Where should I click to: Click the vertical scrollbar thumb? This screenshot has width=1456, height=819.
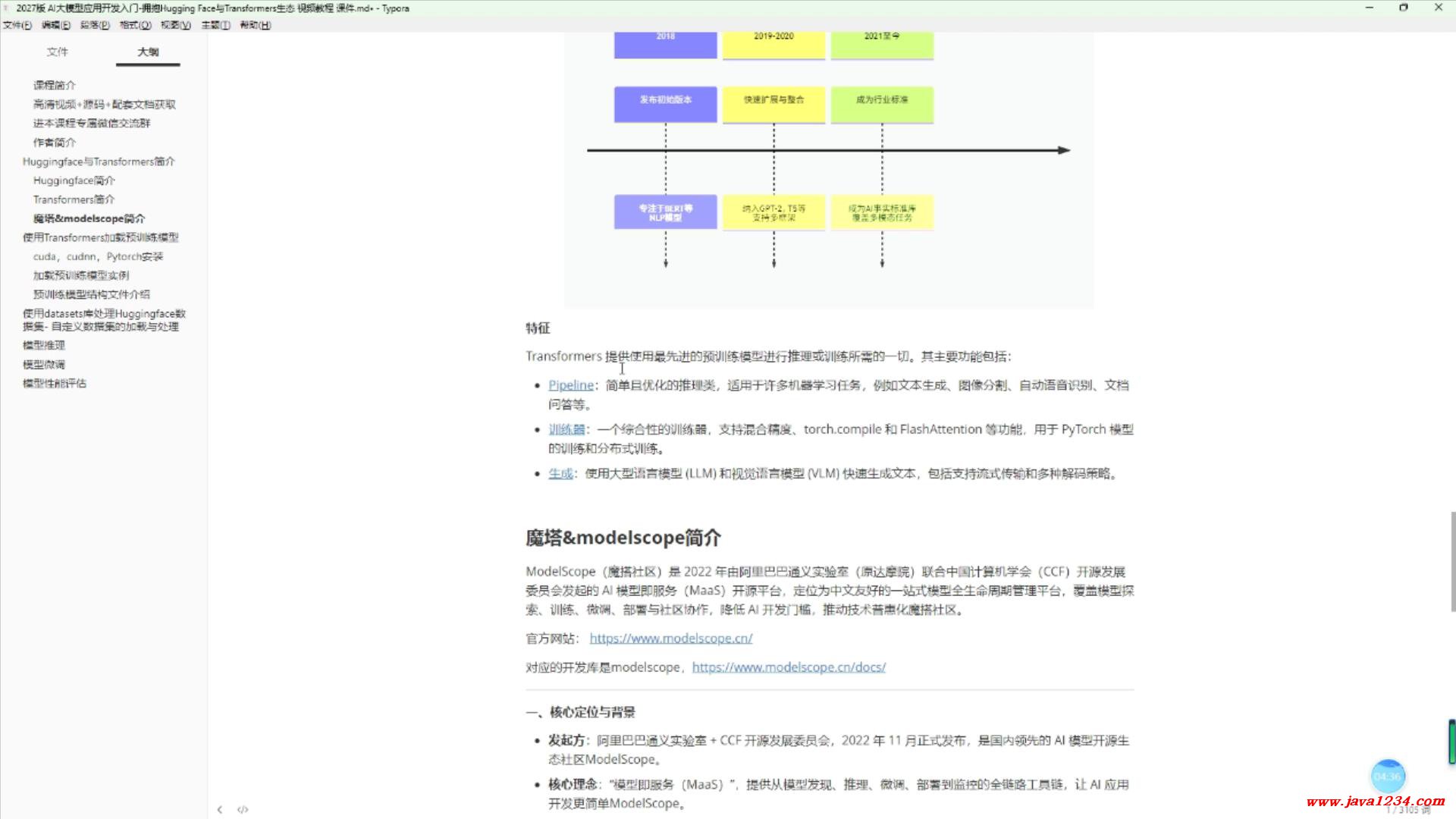pos(1452,561)
